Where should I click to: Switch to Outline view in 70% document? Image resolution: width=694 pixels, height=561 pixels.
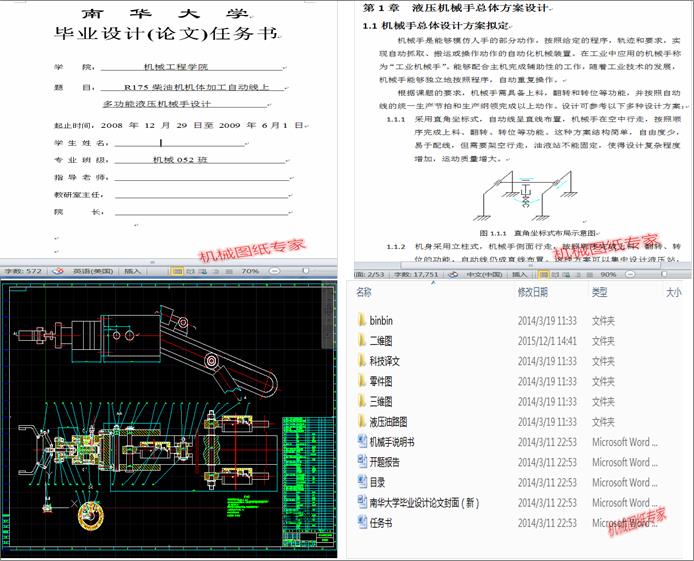pyautogui.click(x=216, y=271)
